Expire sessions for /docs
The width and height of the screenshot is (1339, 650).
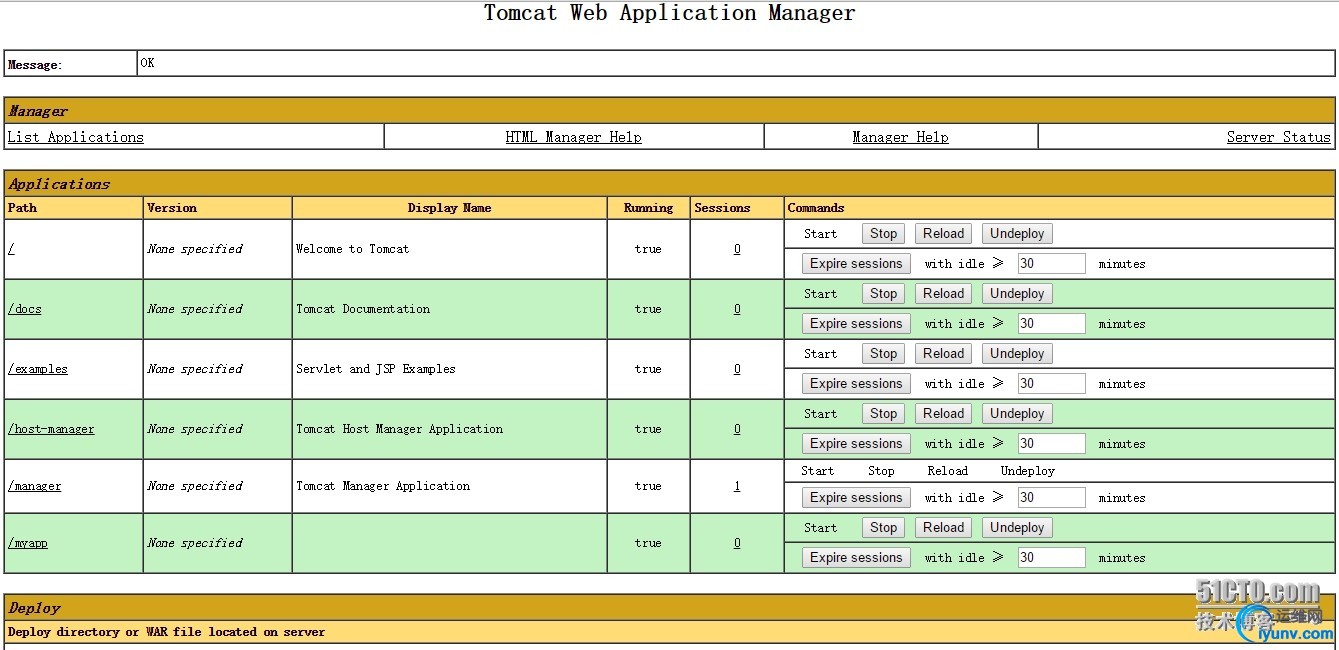coord(856,324)
